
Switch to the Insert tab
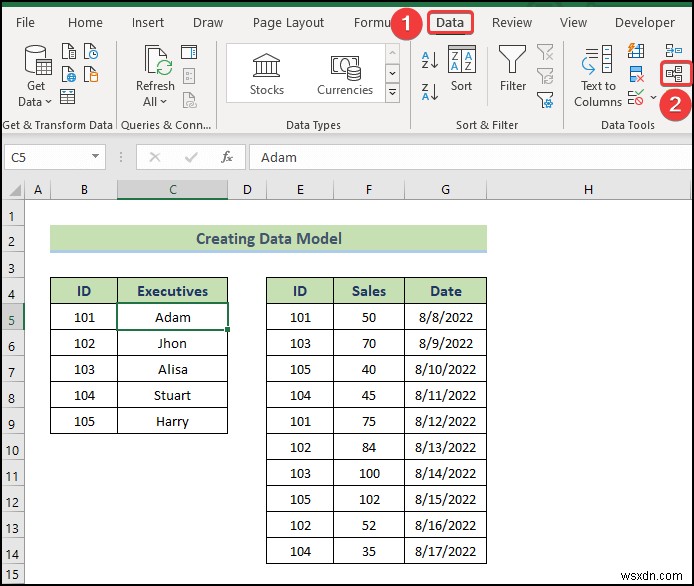pos(148,23)
